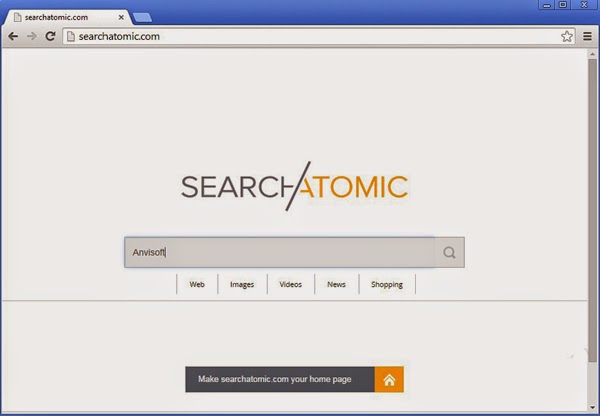
Task: Click the scrollbar down arrow
Action: click(x=592, y=408)
